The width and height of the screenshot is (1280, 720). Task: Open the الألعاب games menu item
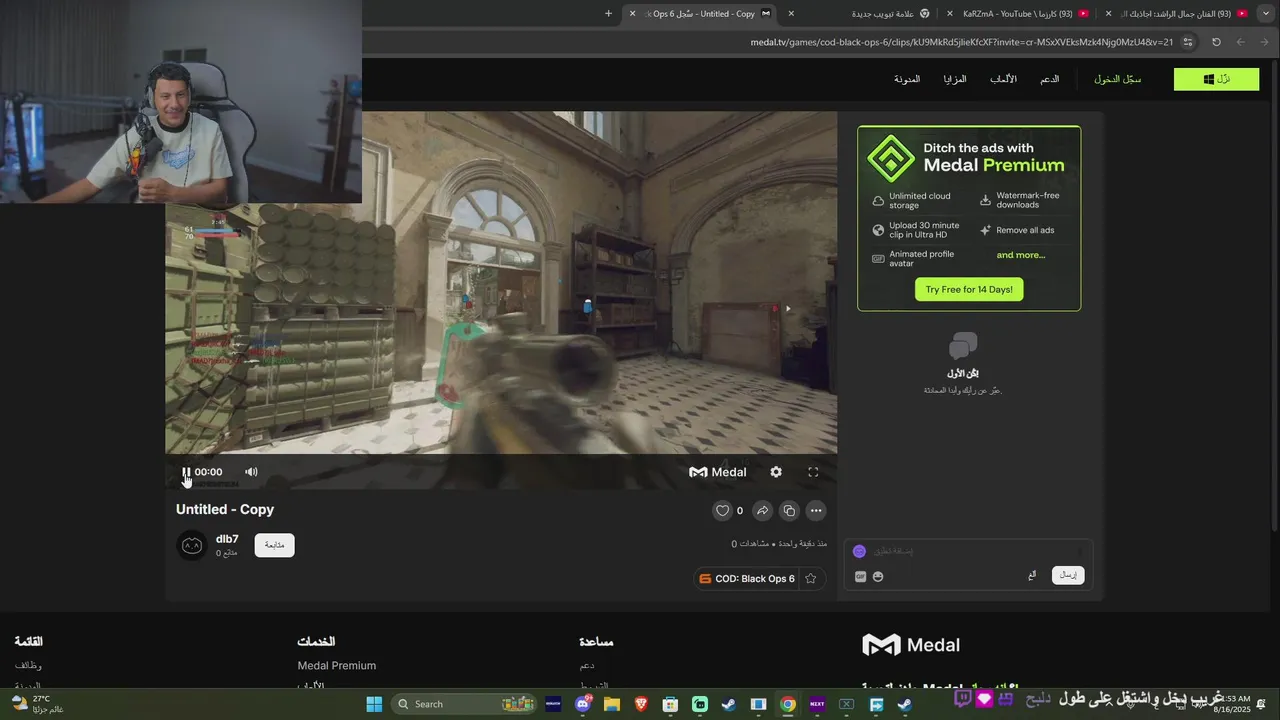coord(1003,79)
